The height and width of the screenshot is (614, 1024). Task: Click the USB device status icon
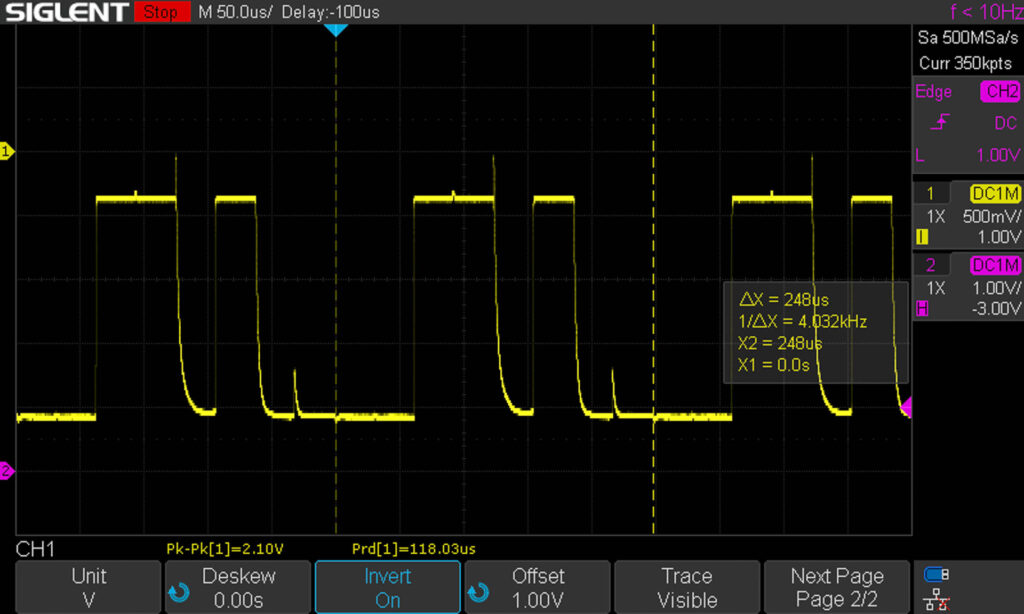point(936,574)
